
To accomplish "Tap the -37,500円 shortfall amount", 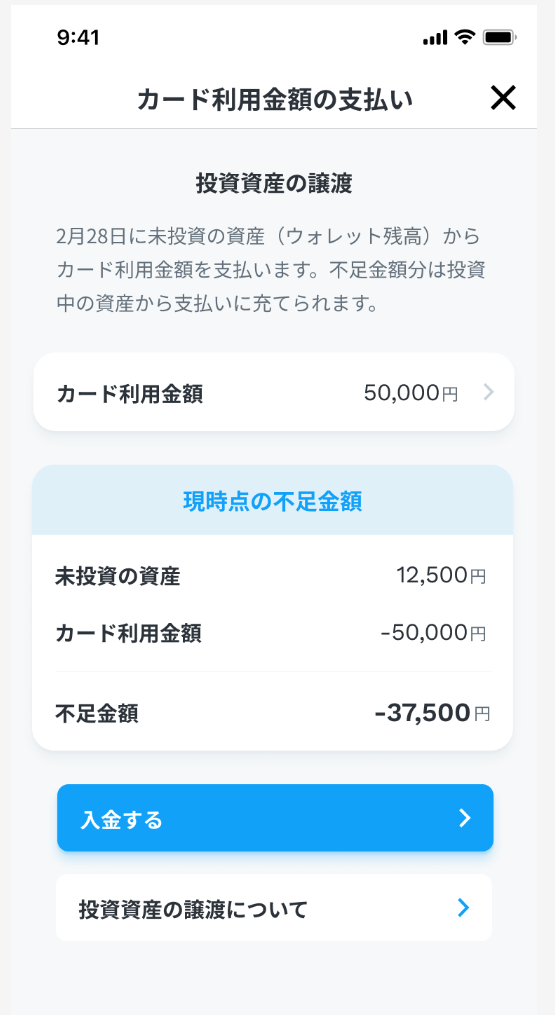I will (433, 713).
